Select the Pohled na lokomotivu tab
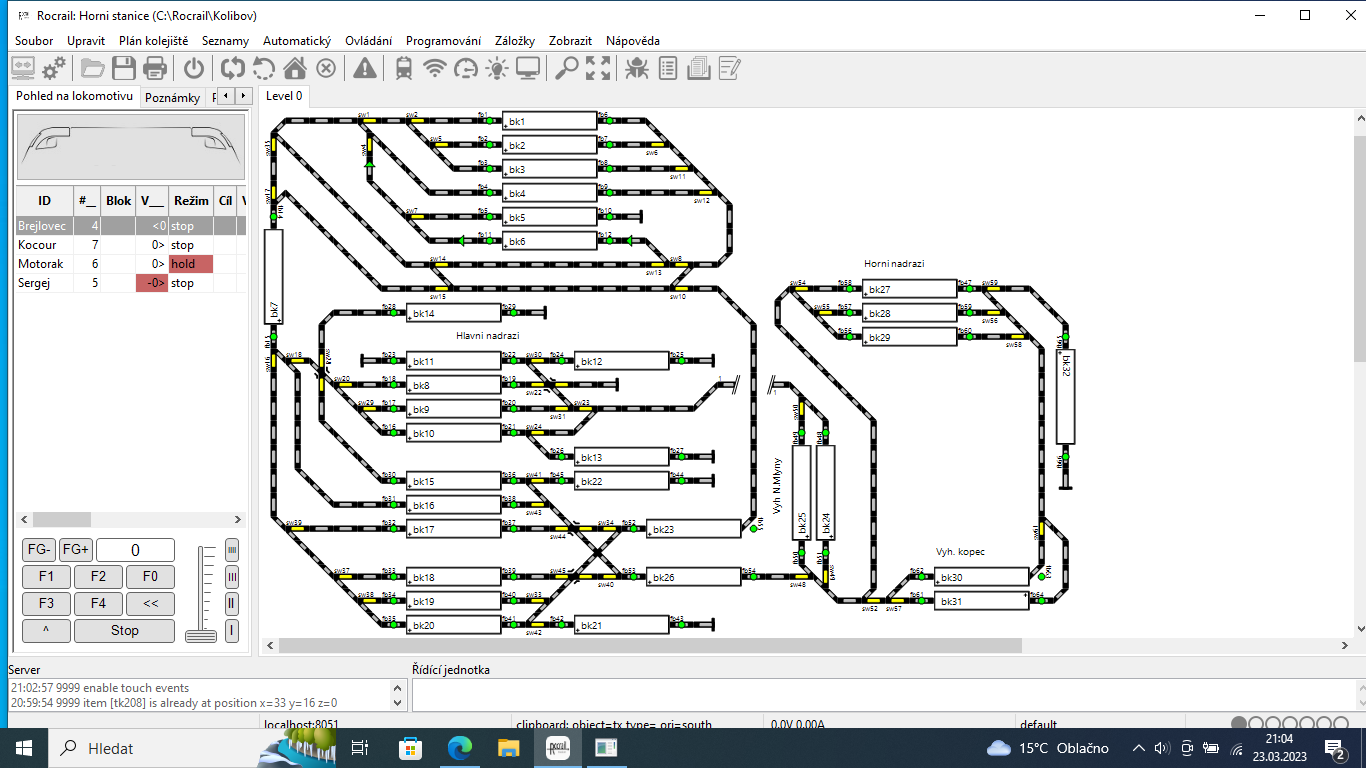The width and height of the screenshot is (1366, 768). click(x=74, y=96)
